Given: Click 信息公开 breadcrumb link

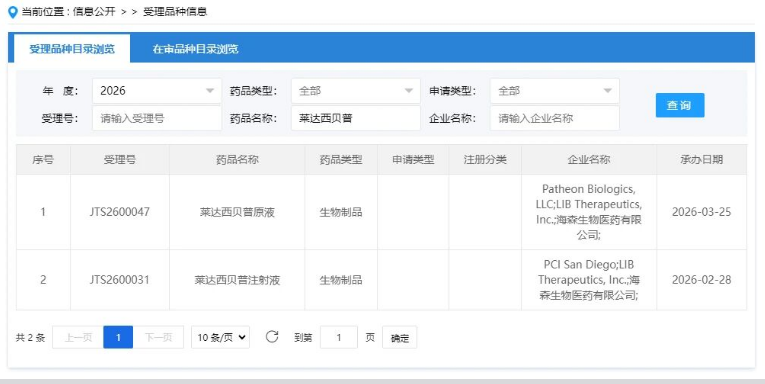Looking at the screenshot, I should (94, 12).
